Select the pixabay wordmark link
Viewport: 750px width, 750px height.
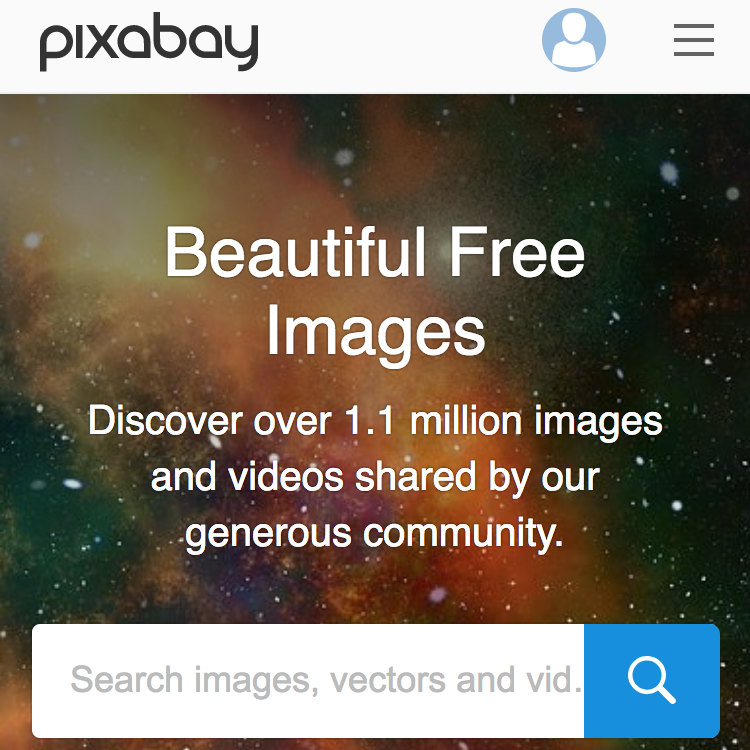coord(149,42)
